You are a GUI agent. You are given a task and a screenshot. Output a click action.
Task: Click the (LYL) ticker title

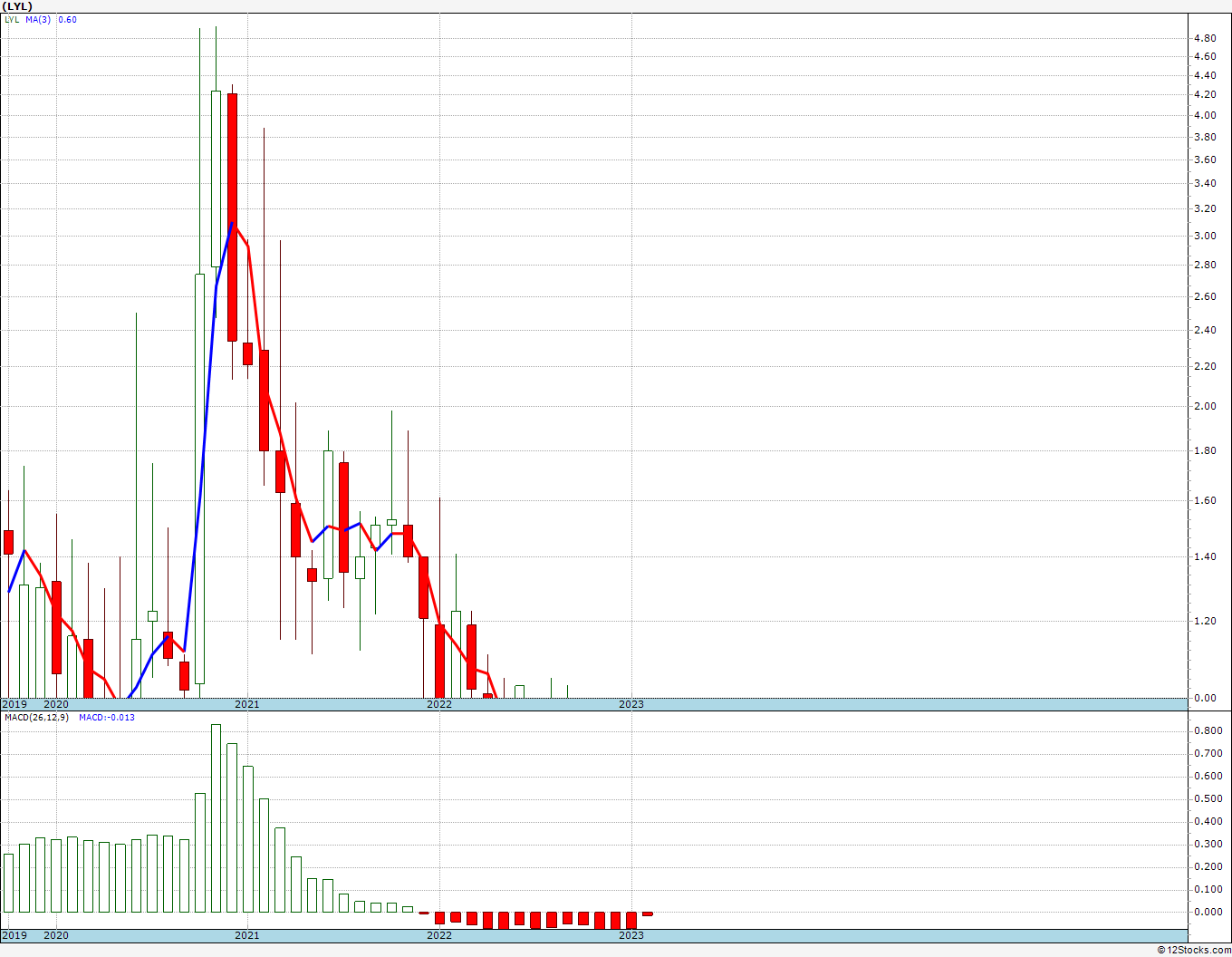pyautogui.click(x=16, y=6)
